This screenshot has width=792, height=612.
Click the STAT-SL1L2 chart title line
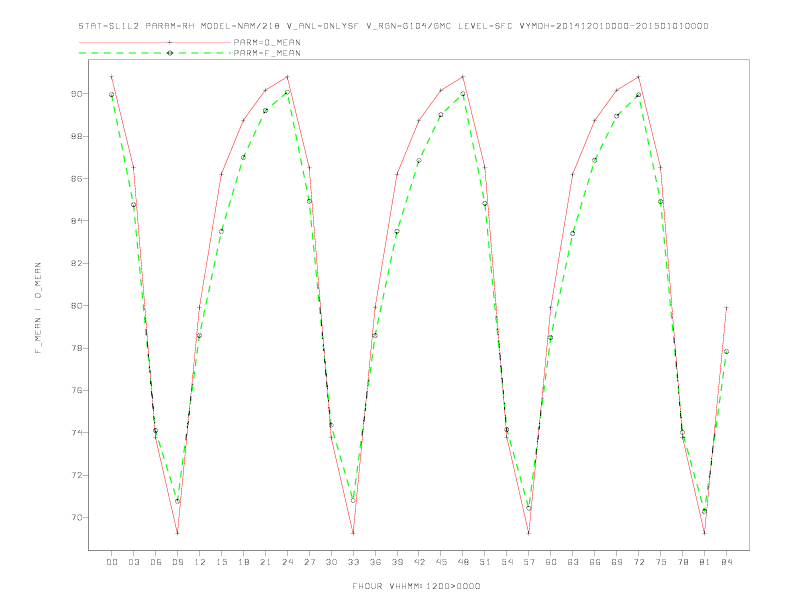(393, 26)
